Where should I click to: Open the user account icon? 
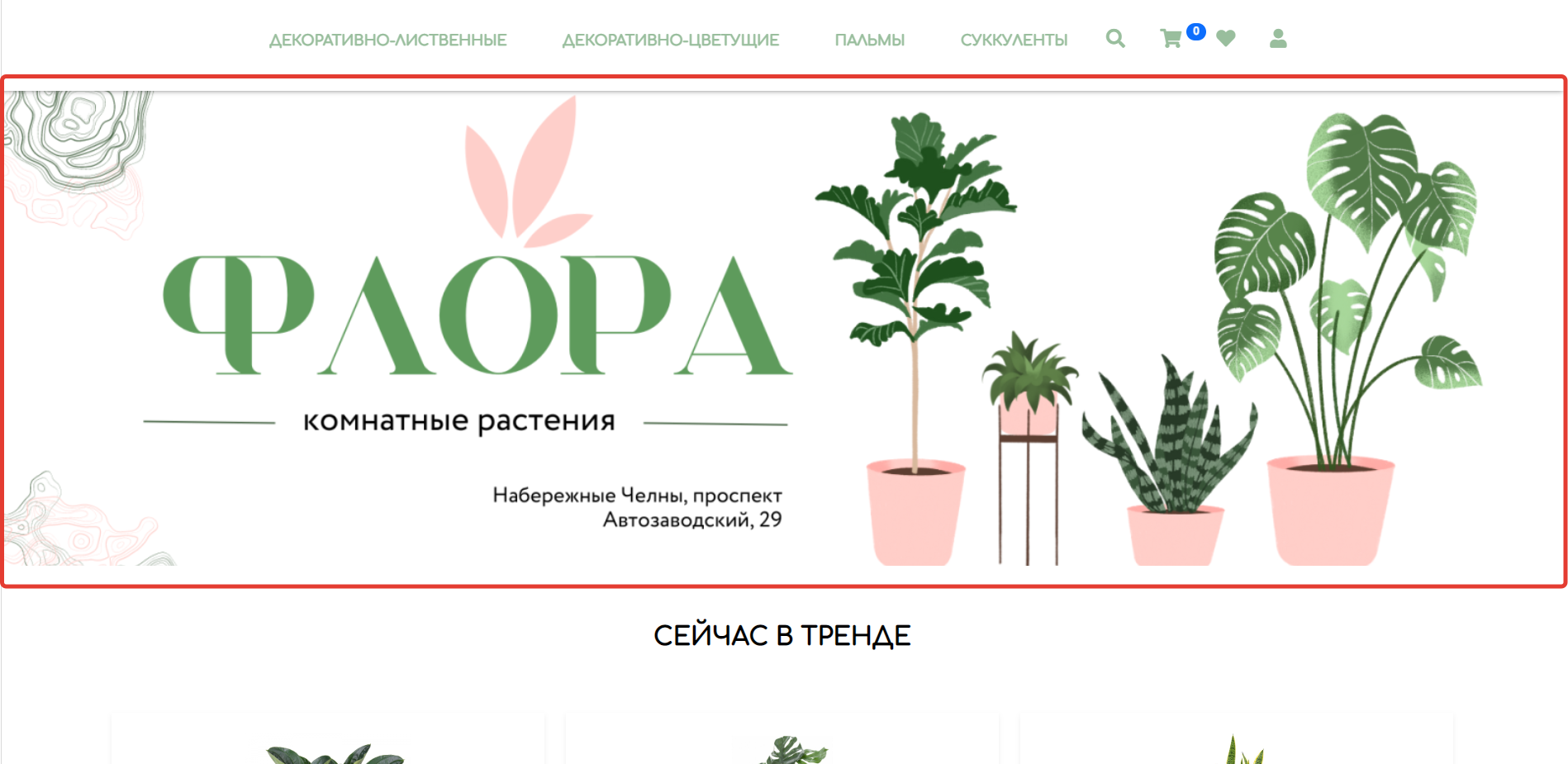tap(1278, 39)
